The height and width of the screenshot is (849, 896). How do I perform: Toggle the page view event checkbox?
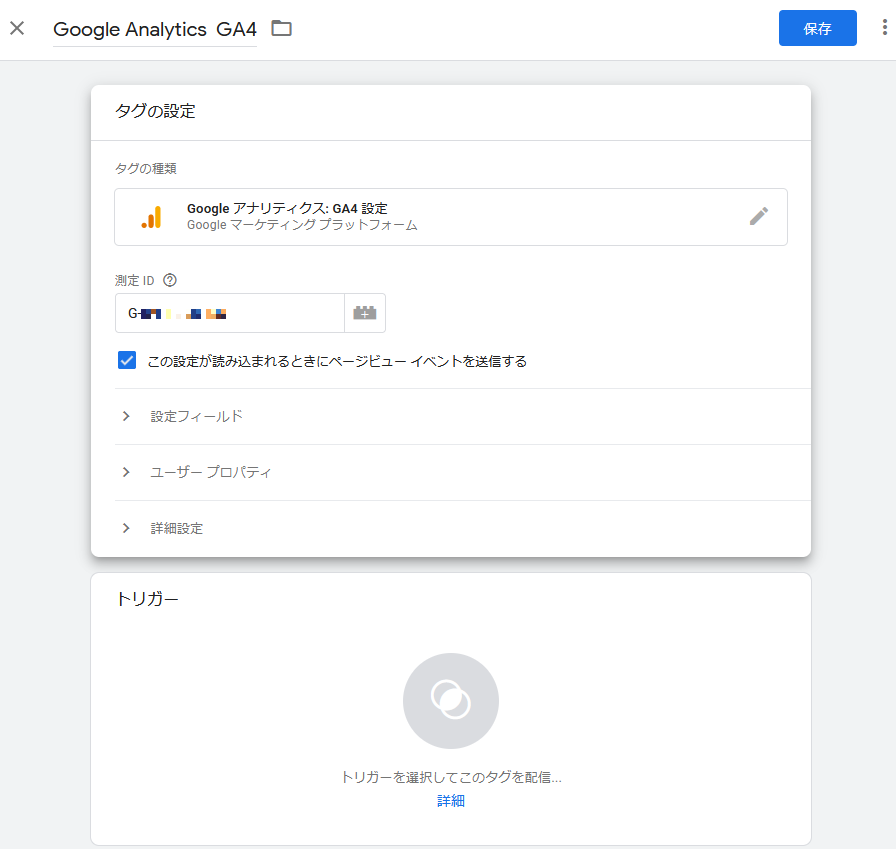127,361
